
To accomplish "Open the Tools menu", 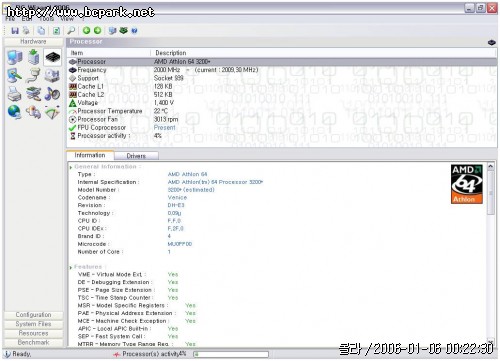I will pos(47,19).
